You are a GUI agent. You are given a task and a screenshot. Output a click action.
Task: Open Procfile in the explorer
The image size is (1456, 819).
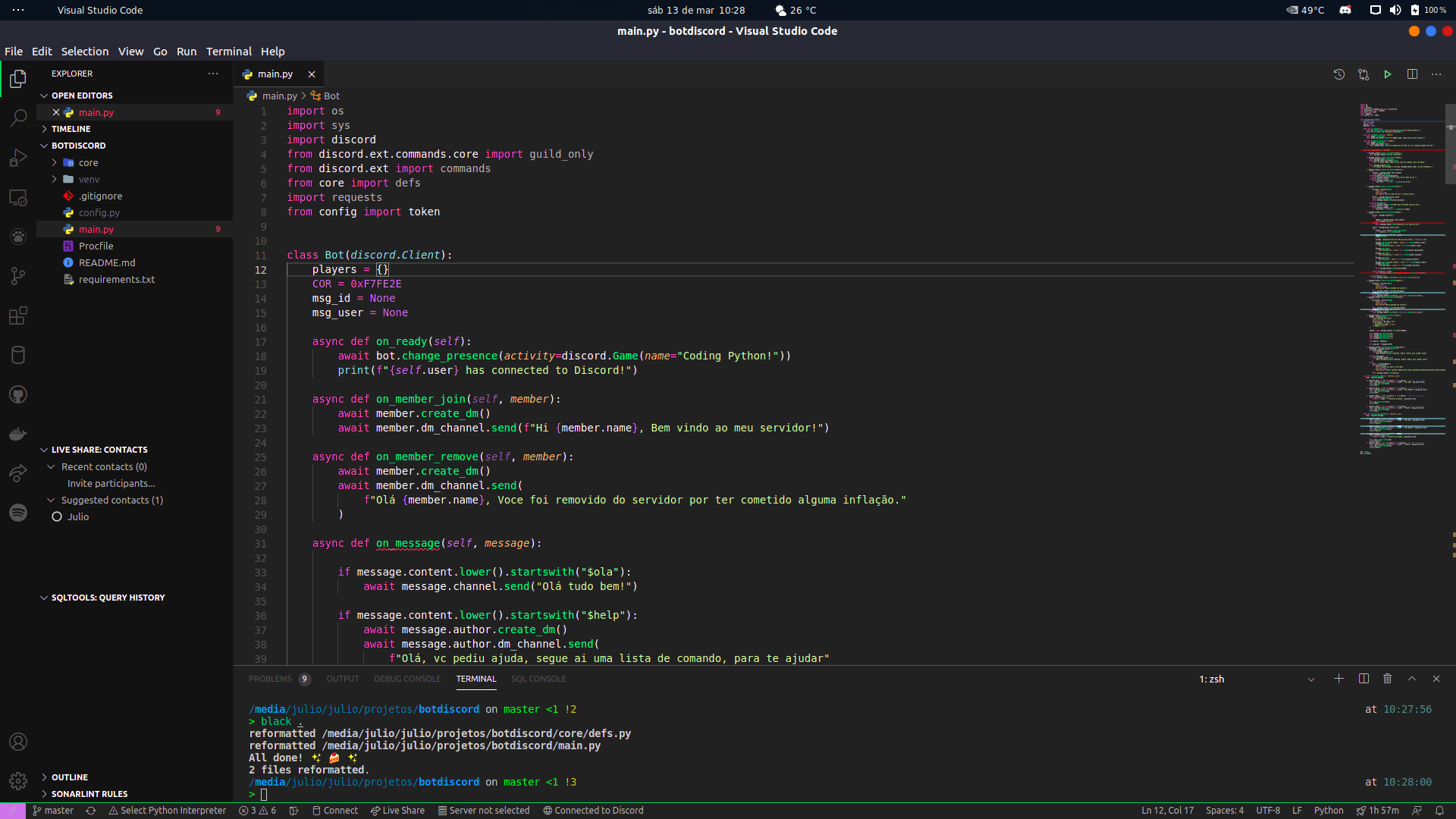[x=135, y=246]
